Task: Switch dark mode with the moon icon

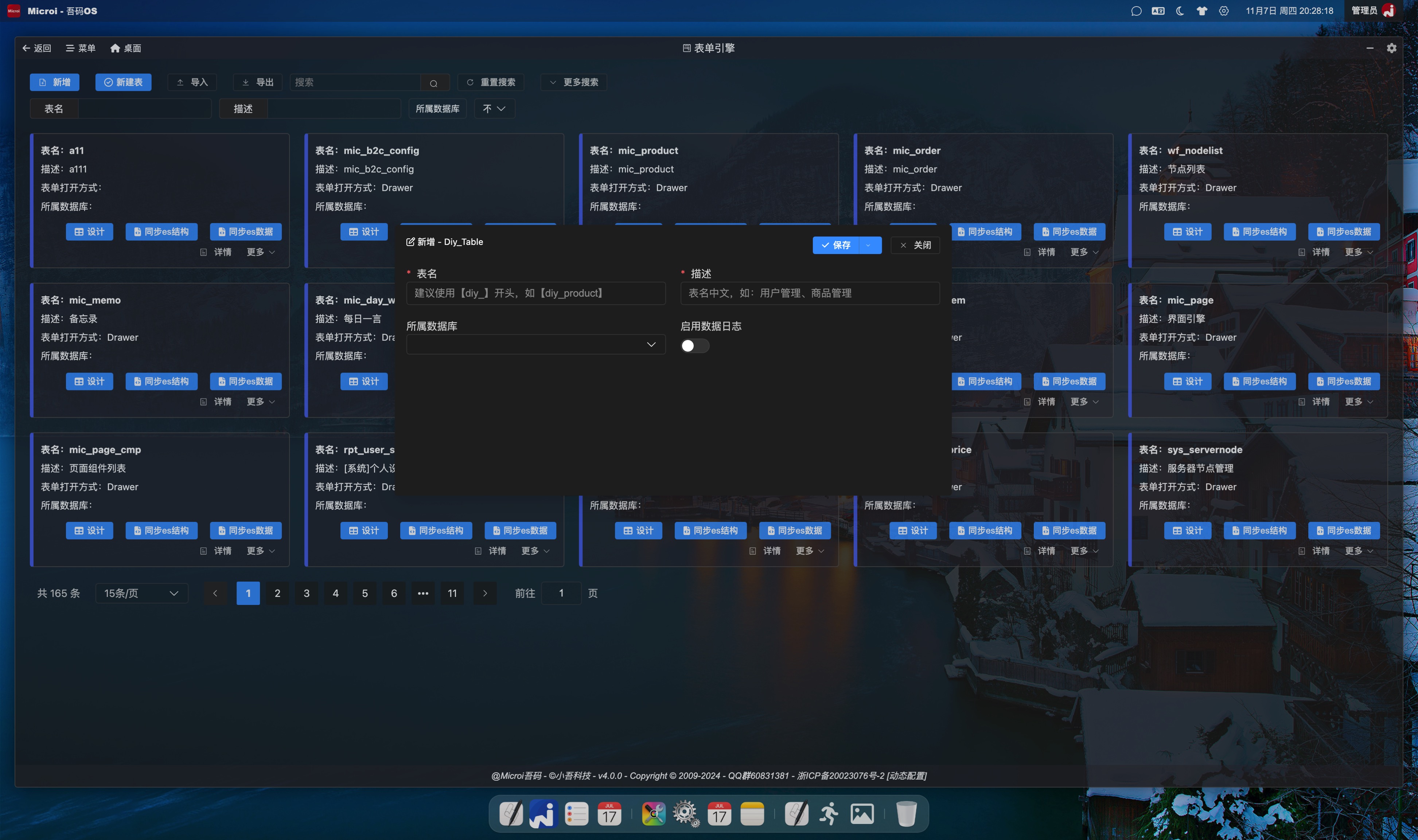Action: click(1180, 11)
